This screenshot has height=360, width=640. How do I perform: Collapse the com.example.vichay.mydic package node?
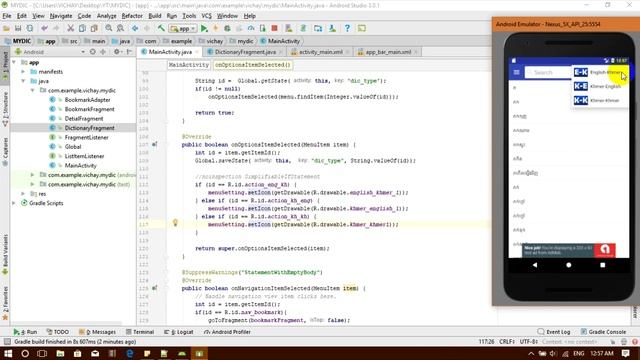point(32,91)
